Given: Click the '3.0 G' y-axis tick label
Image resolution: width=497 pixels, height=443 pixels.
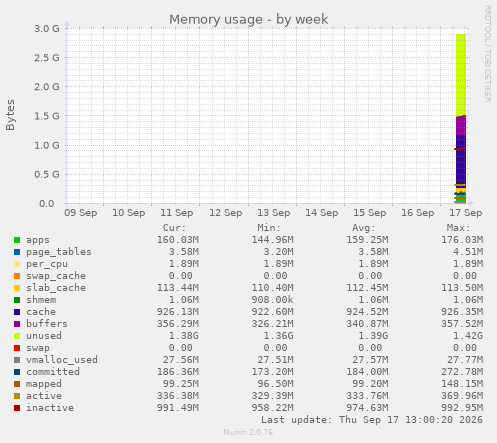Looking at the screenshot, I should pyautogui.click(x=47, y=29).
